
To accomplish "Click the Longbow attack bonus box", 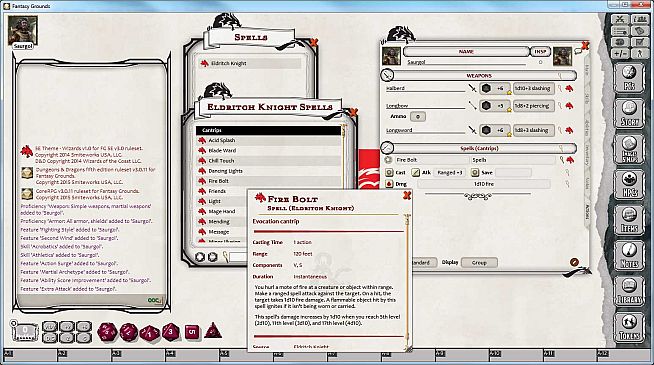I will coord(495,106).
